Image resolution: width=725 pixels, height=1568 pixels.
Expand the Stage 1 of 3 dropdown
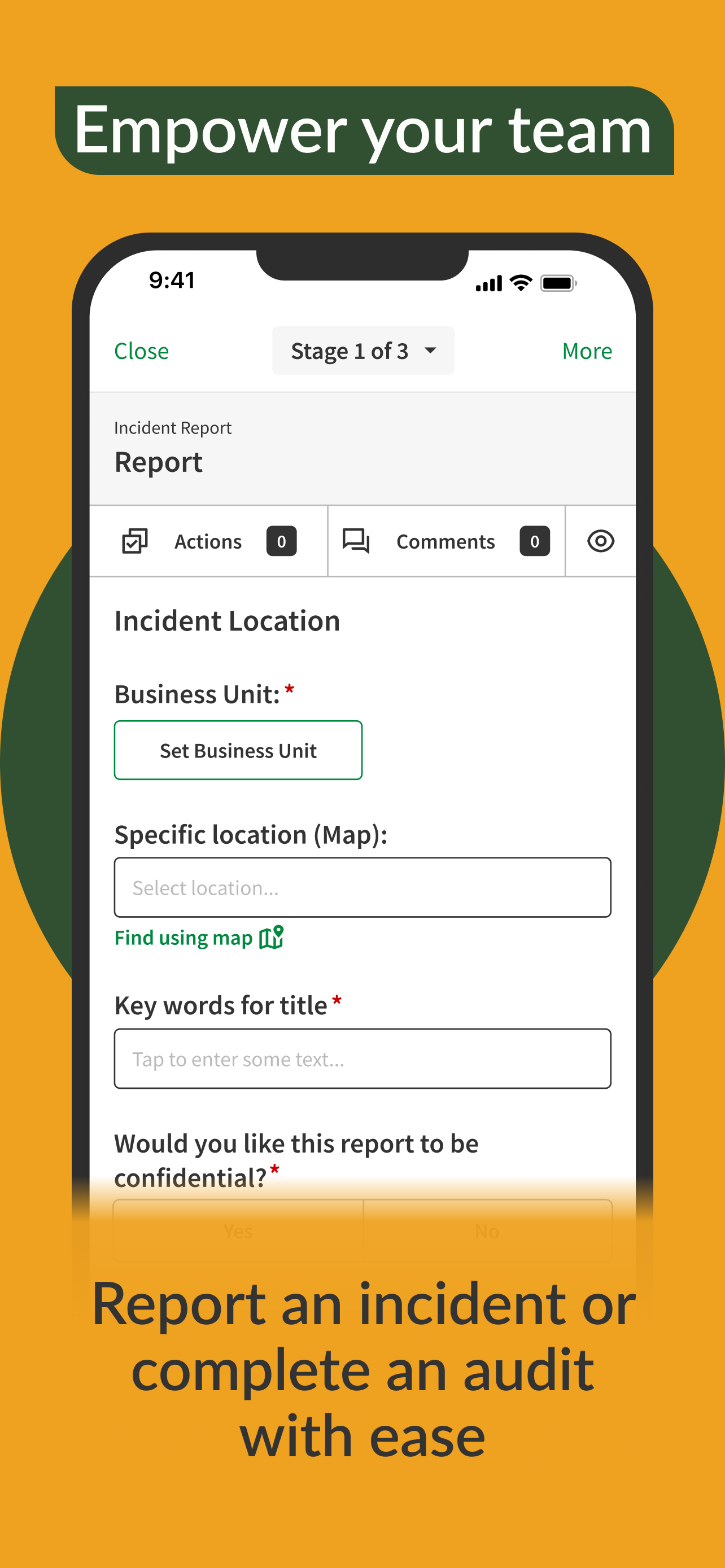pos(363,351)
